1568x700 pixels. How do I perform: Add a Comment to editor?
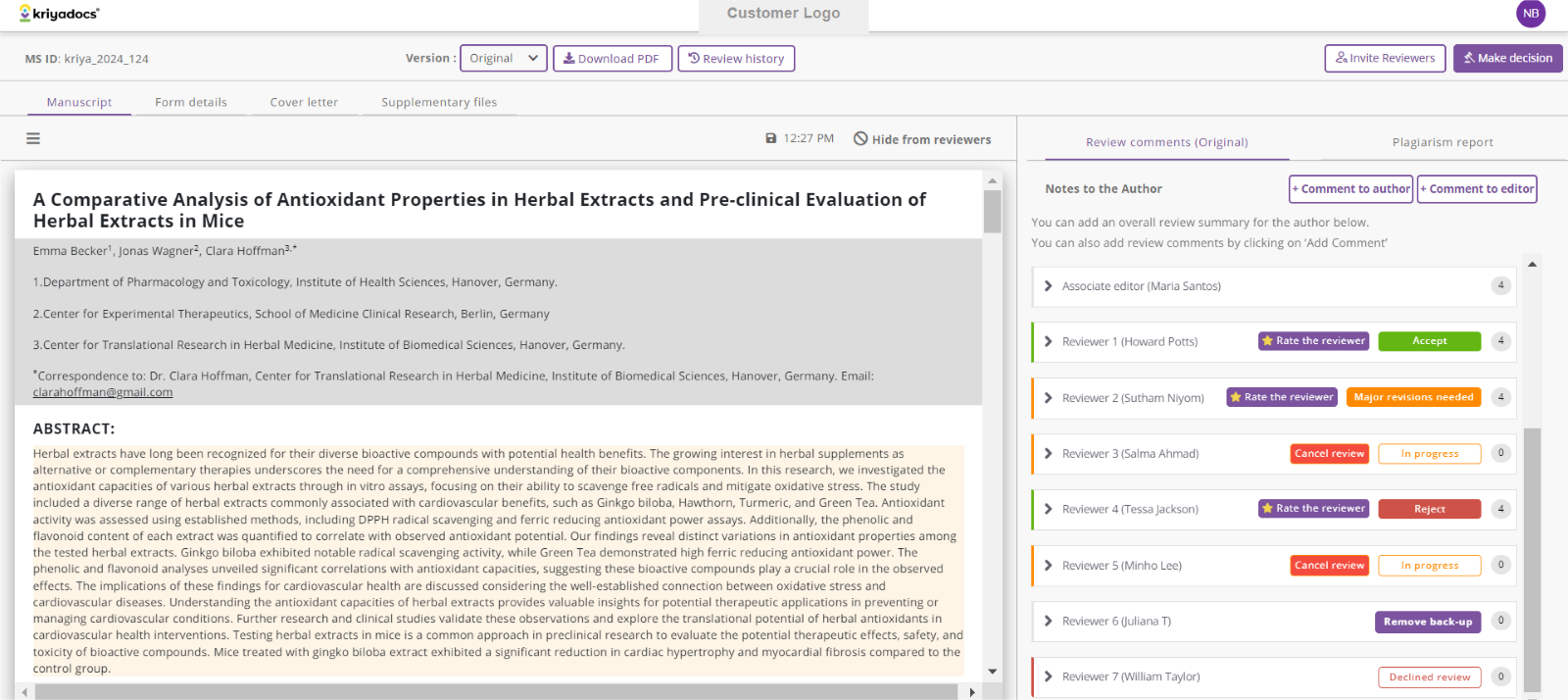(1477, 189)
